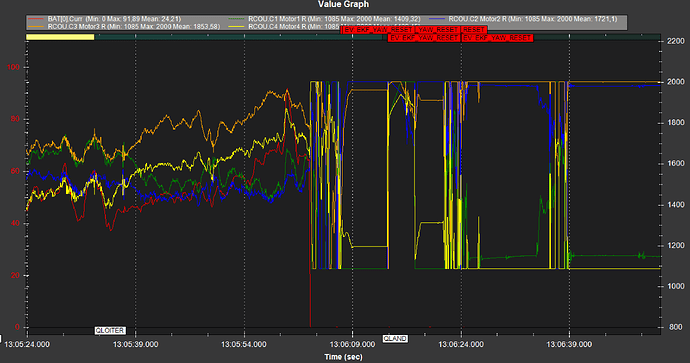Click the BAT[0].Curr legend entry
Viewport: 690px width, 363px height.
point(104,19)
